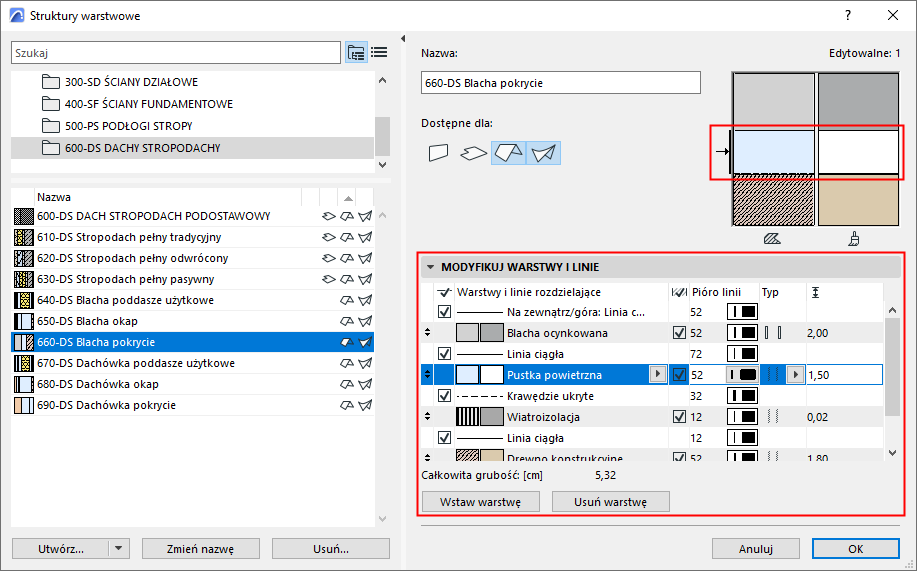
Task: Click the surface paintbrush icon under preview
Action: 854,239
